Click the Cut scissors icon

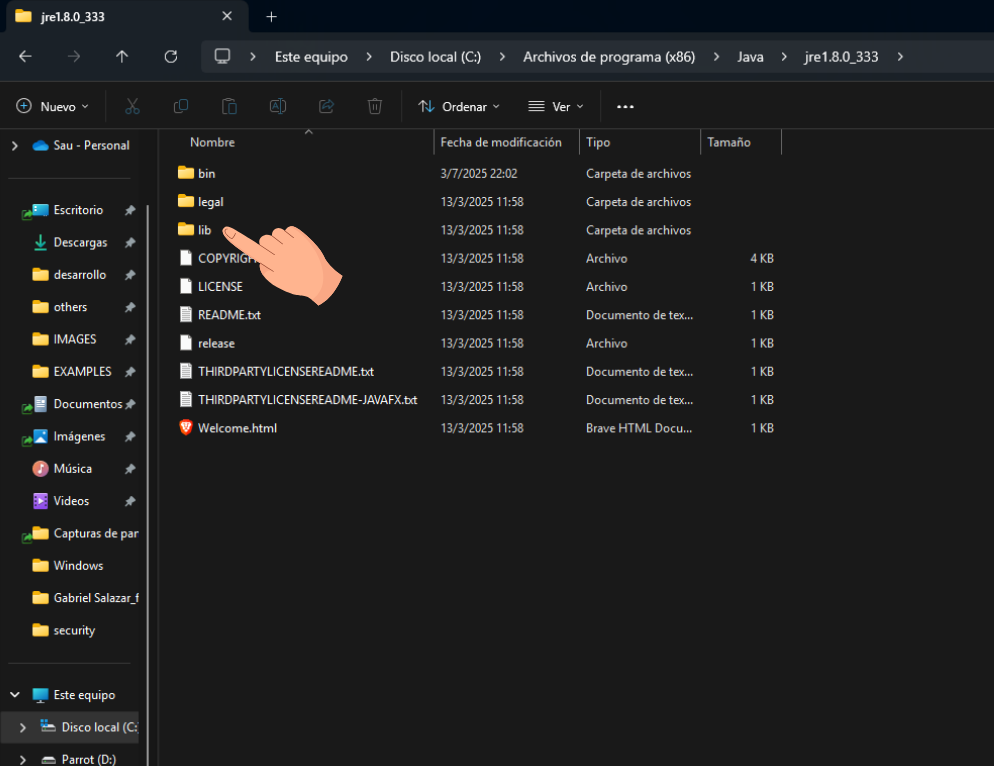tap(132, 107)
